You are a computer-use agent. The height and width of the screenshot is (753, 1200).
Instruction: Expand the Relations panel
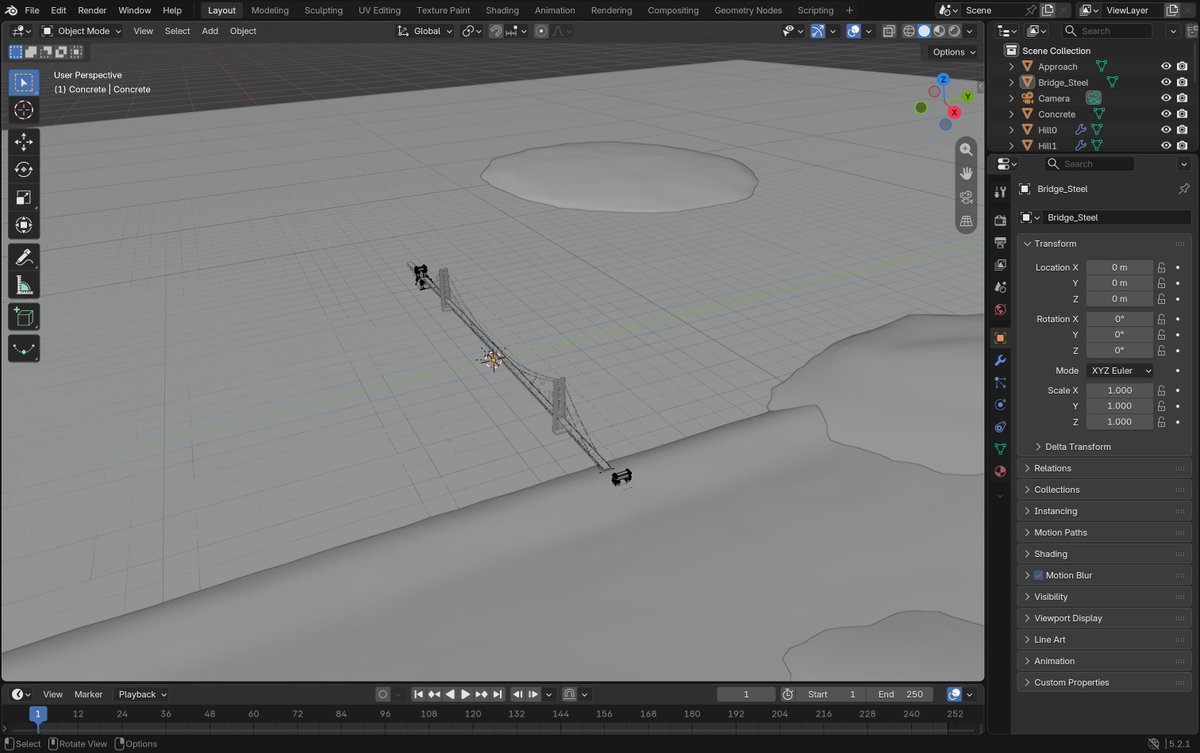[1104, 468]
